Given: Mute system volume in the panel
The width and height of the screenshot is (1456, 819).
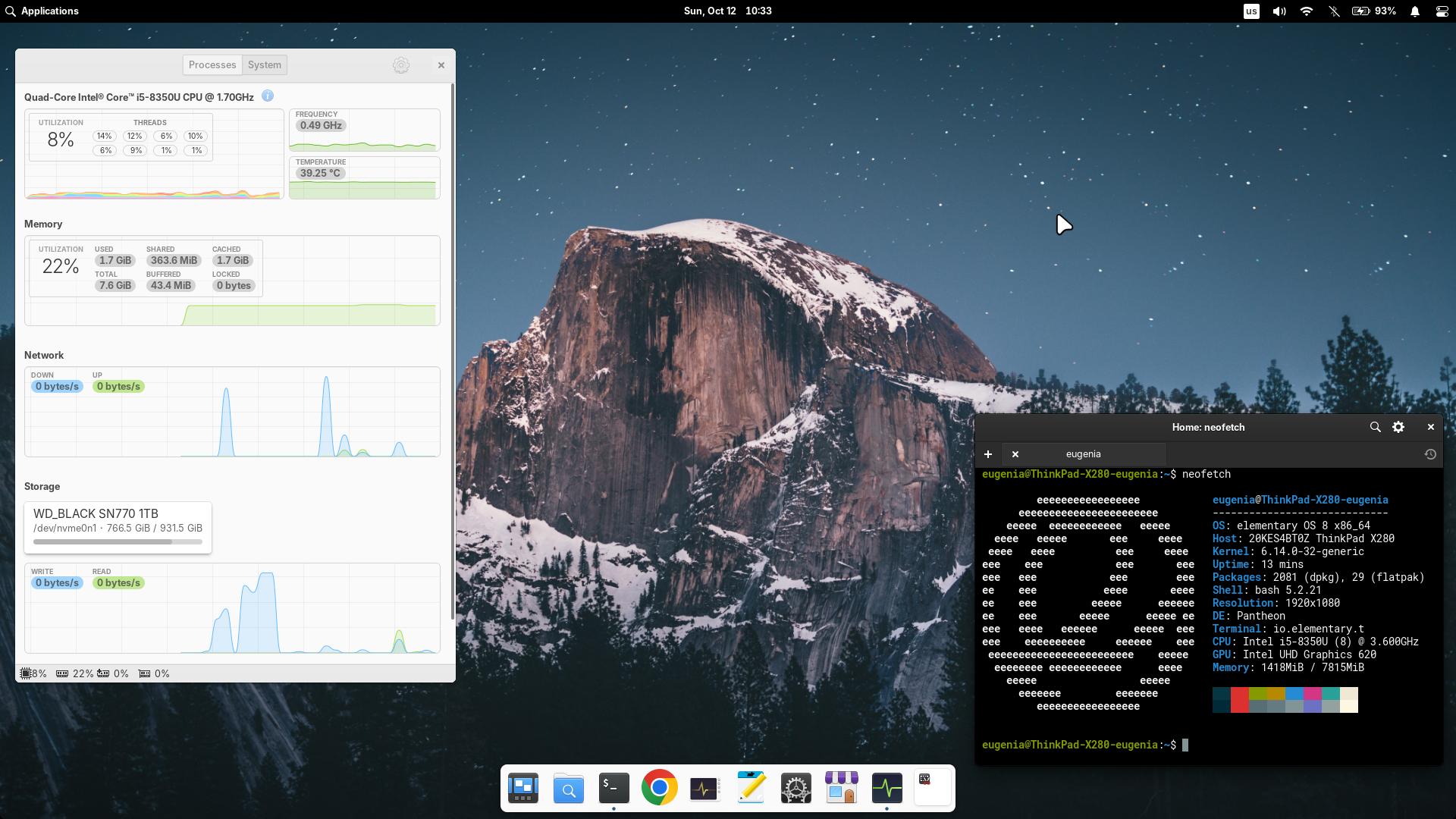Looking at the screenshot, I should [x=1278, y=11].
